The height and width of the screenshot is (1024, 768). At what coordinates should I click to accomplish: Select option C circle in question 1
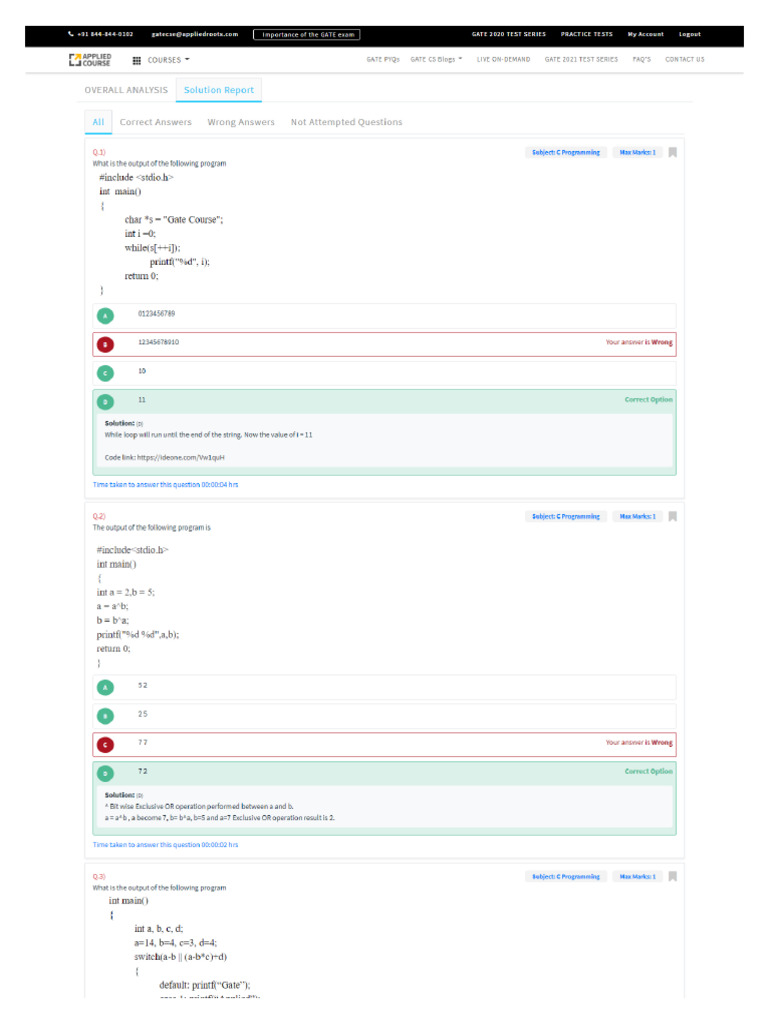[105, 374]
